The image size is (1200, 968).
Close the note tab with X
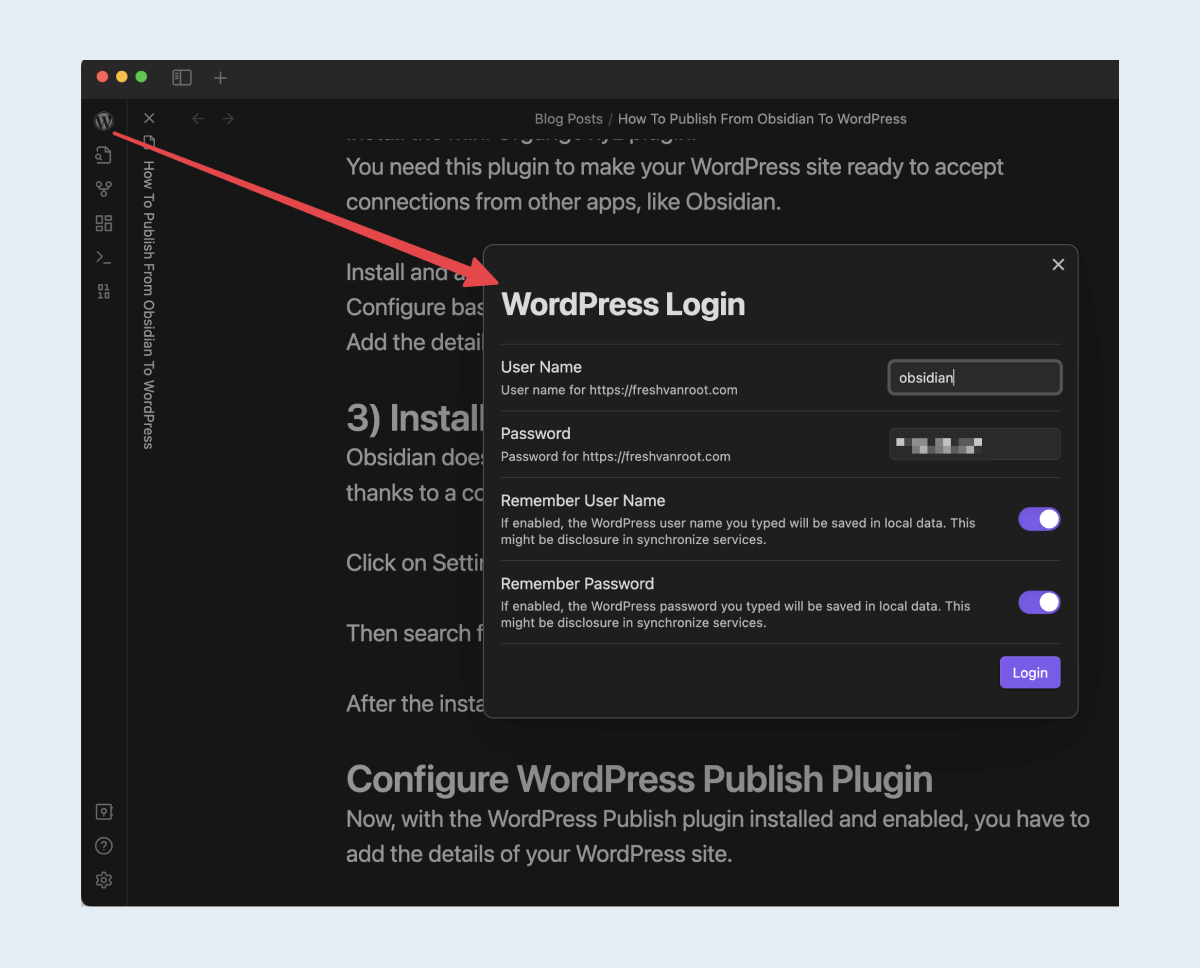pos(149,118)
